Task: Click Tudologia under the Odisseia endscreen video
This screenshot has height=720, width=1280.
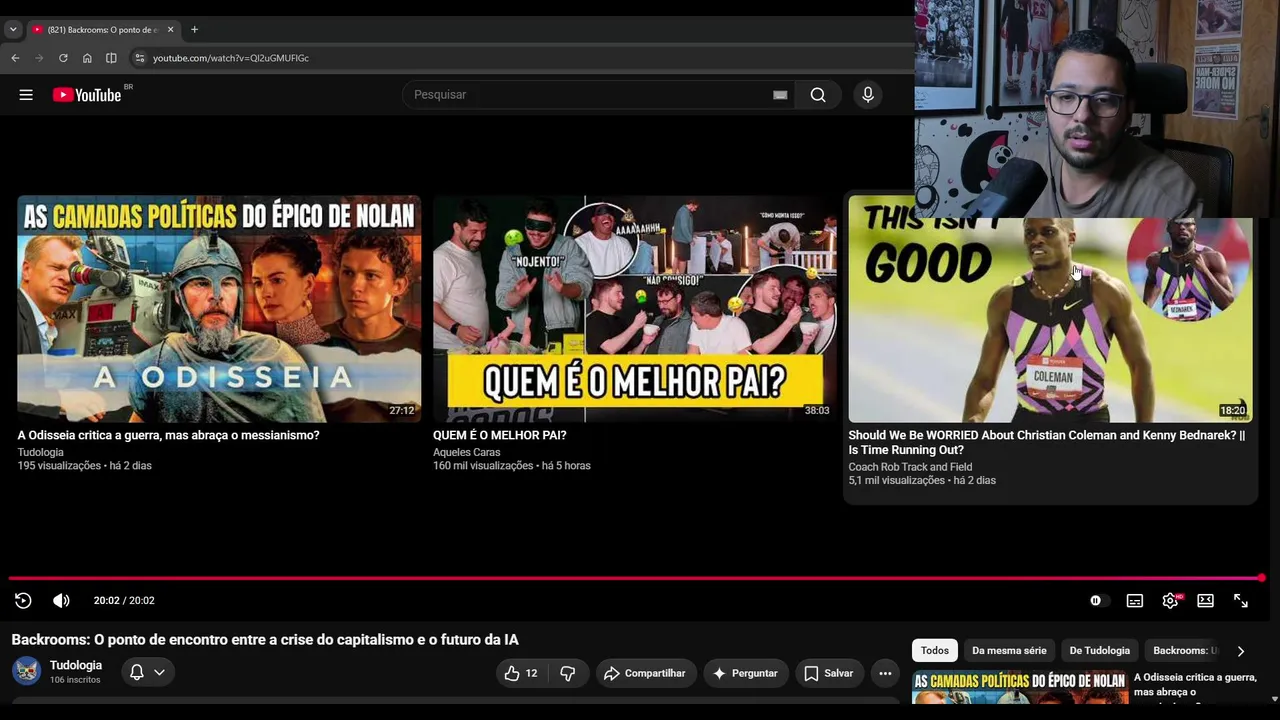Action: 40,452
